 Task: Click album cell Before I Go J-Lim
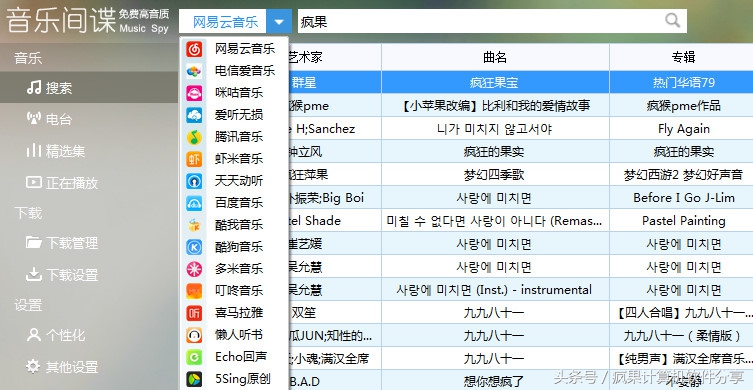[684, 198]
